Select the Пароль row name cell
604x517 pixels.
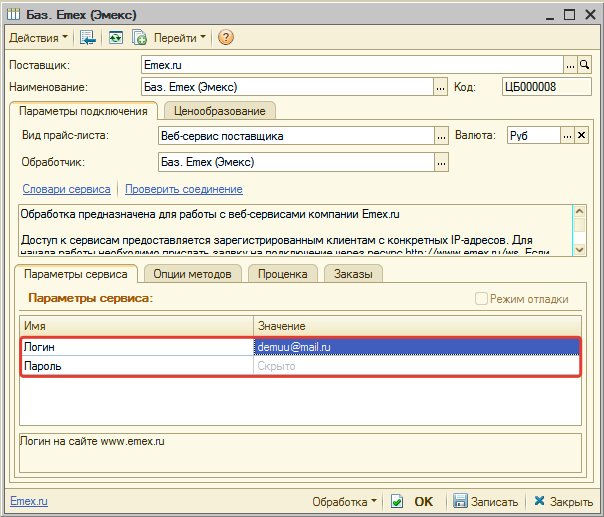138,366
